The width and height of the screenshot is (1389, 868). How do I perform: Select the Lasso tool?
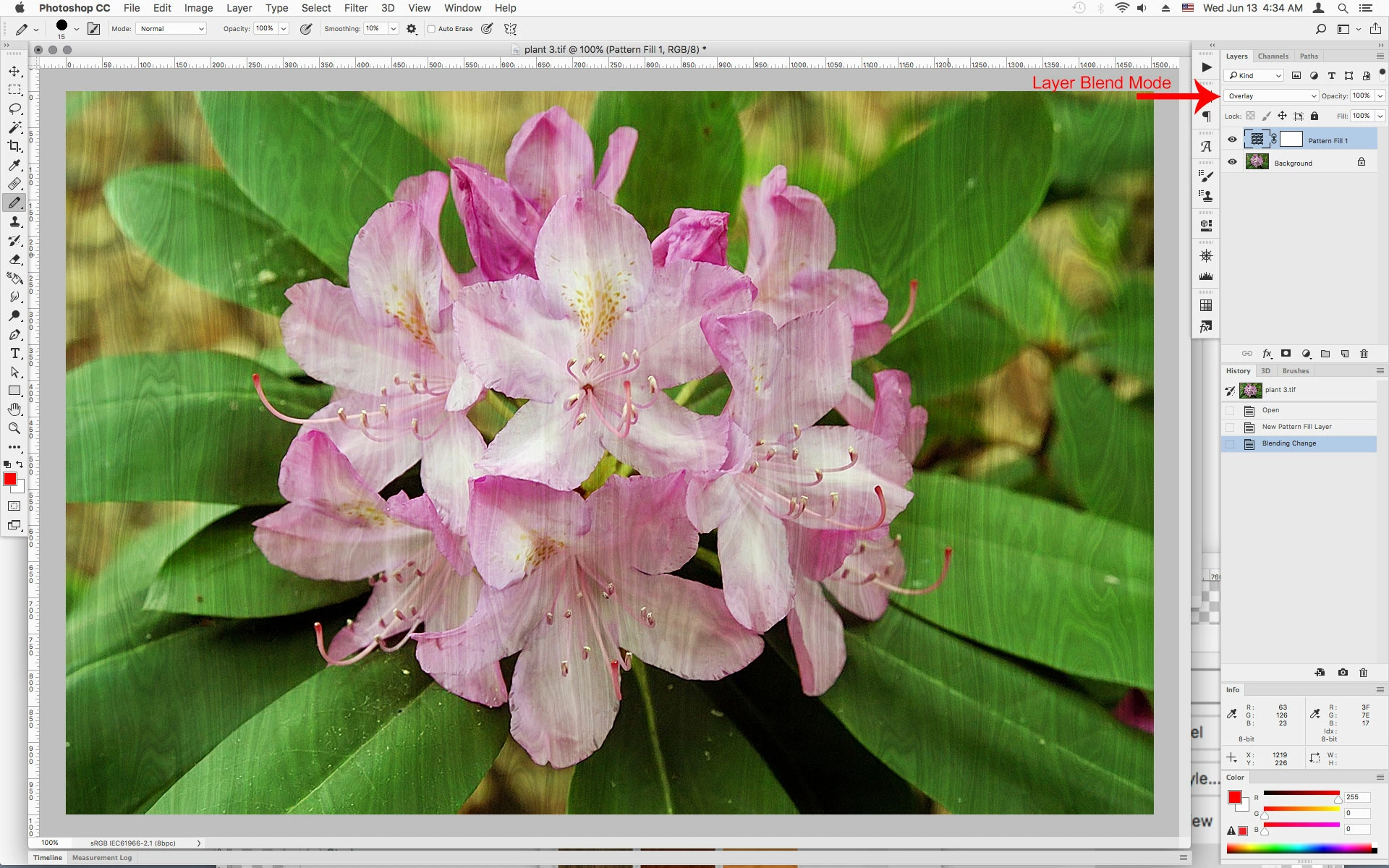[x=14, y=109]
